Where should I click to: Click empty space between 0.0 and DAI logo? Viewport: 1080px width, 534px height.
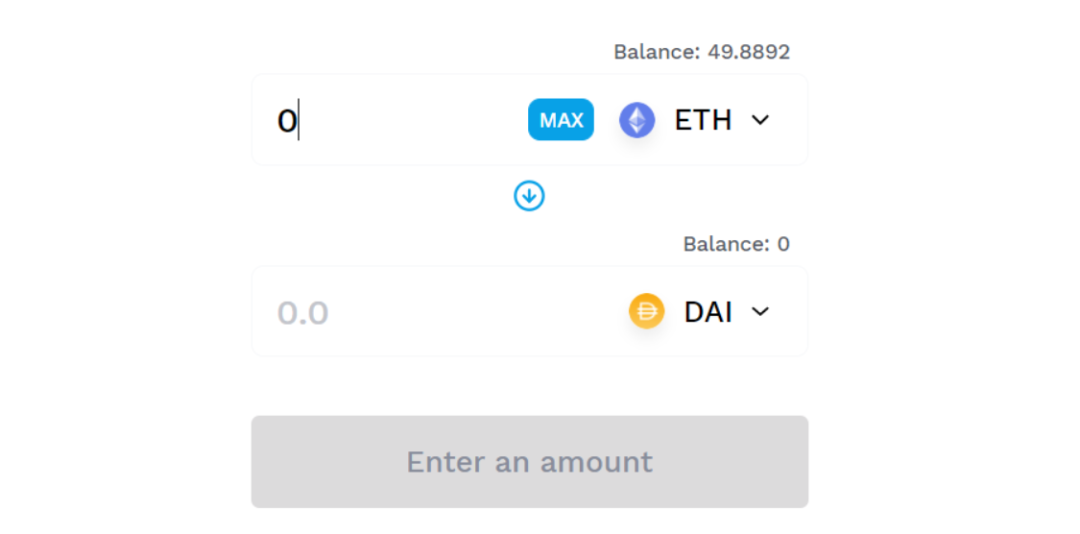click(x=475, y=312)
